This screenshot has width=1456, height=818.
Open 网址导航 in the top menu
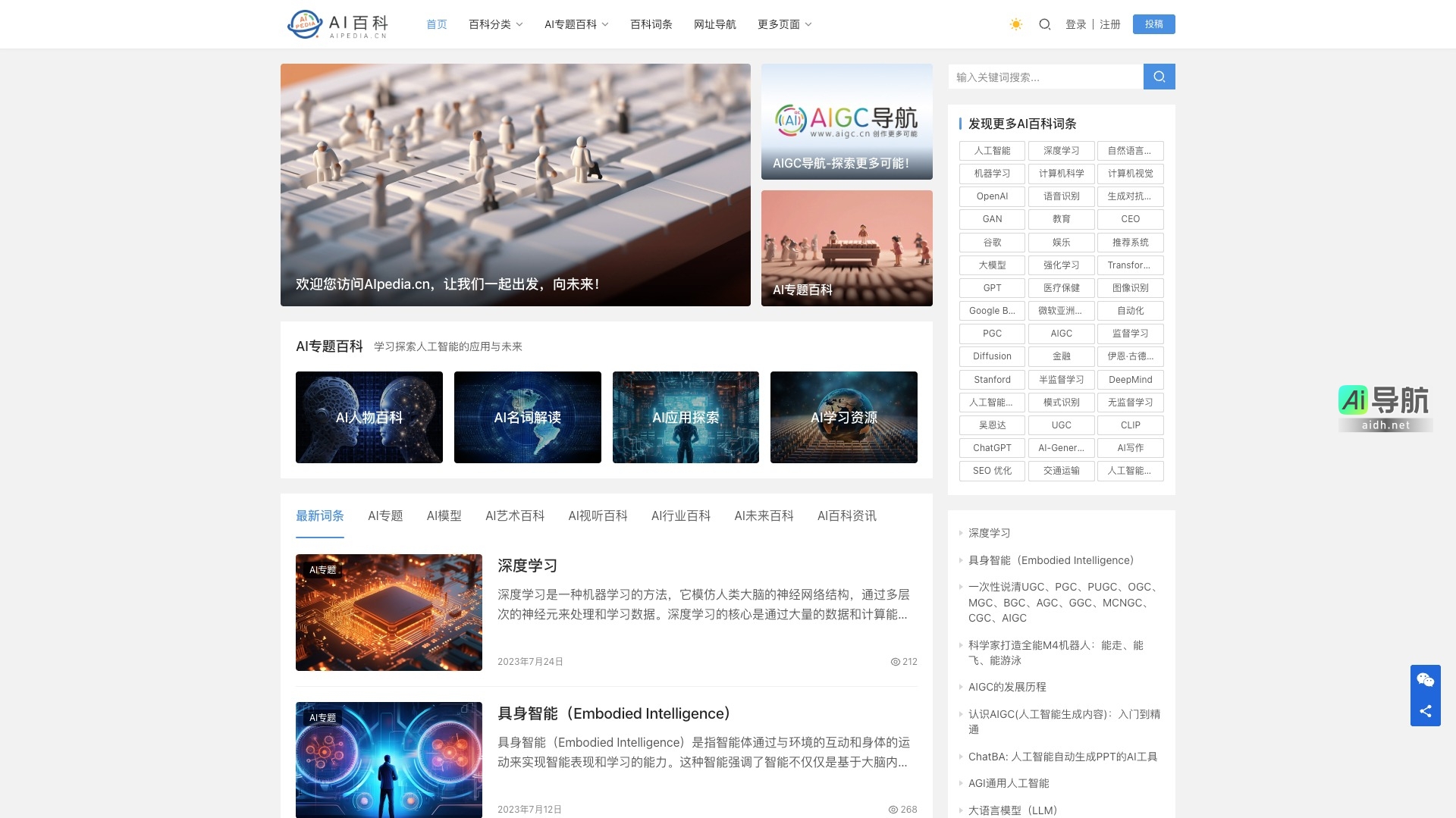[714, 24]
